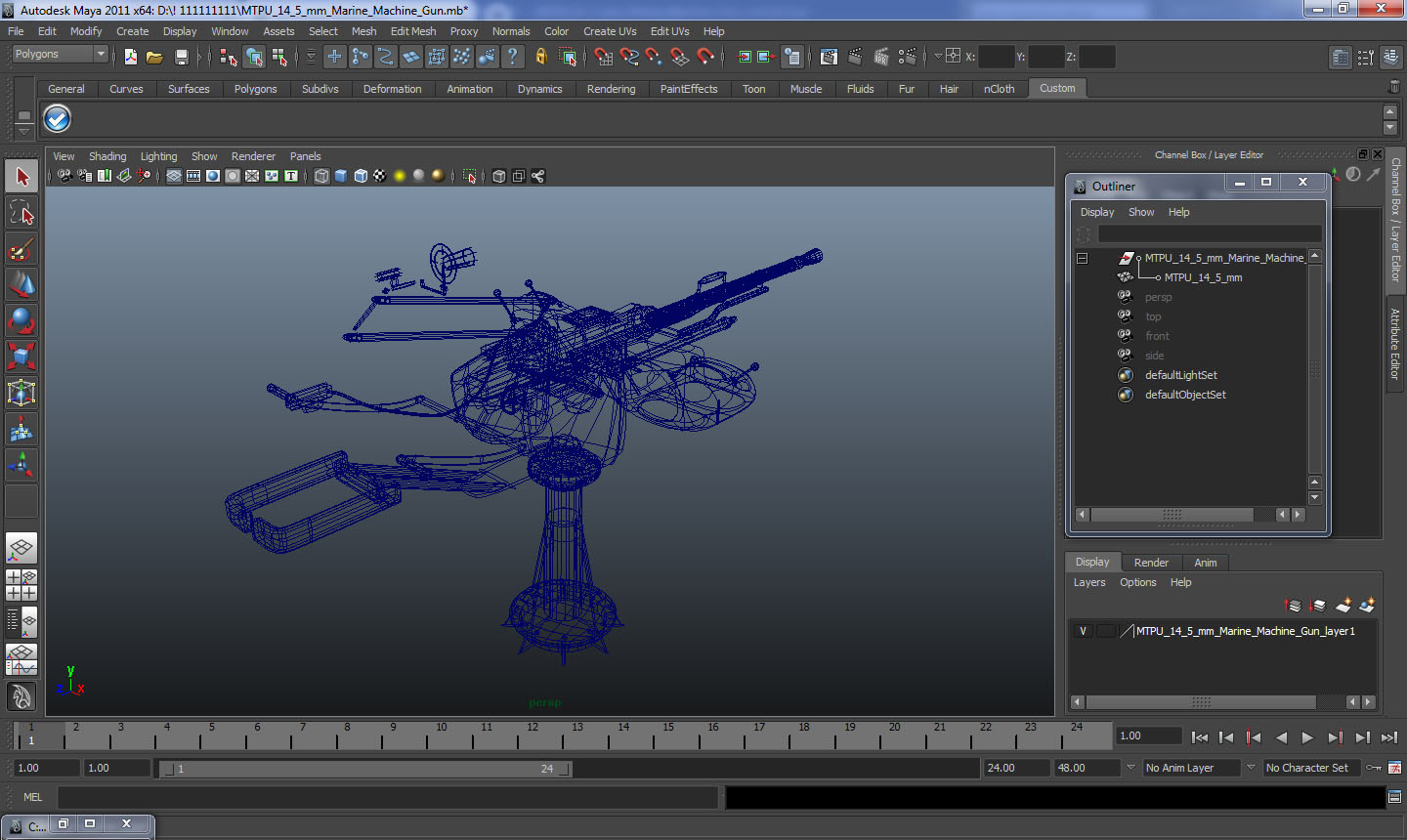The image size is (1407, 840).
Task: Open the Polygons menu set dropdown
Action: coord(59,55)
